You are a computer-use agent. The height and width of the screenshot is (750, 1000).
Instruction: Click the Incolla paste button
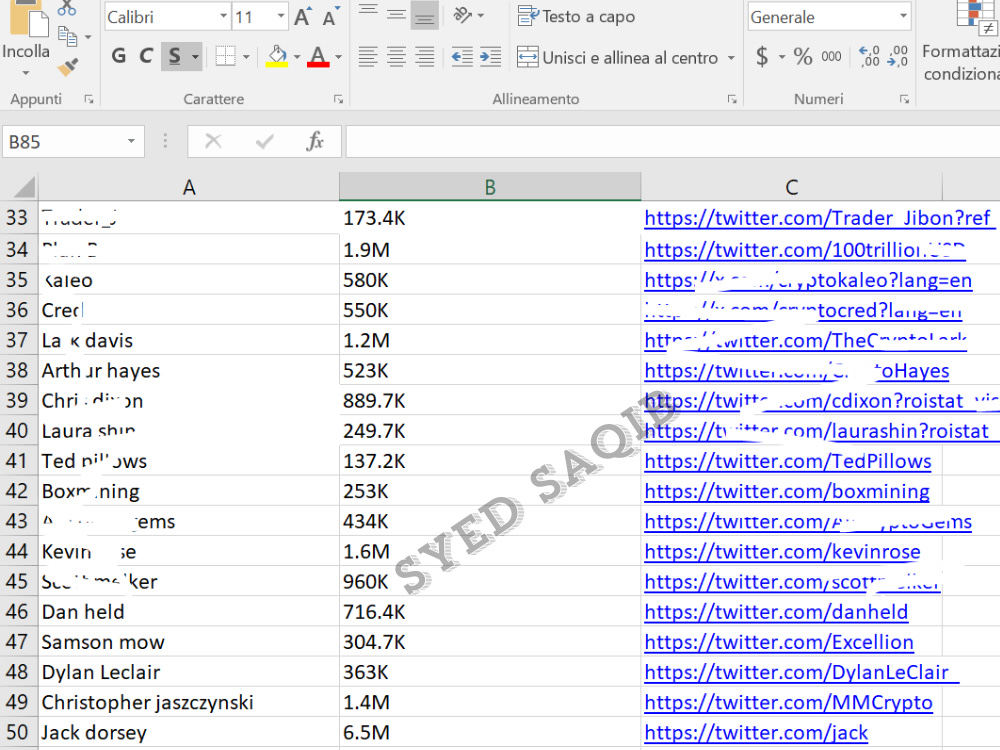pyautogui.click(x=26, y=31)
